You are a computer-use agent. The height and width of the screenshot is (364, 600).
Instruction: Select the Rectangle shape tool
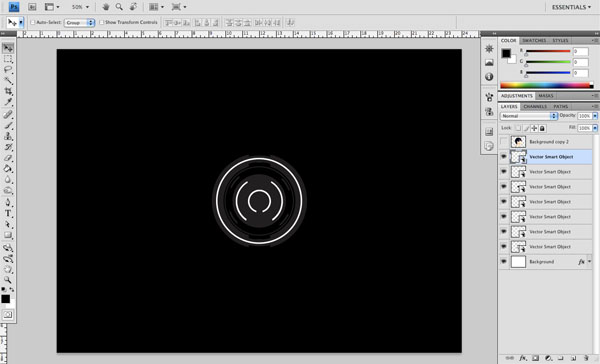click(8, 235)
